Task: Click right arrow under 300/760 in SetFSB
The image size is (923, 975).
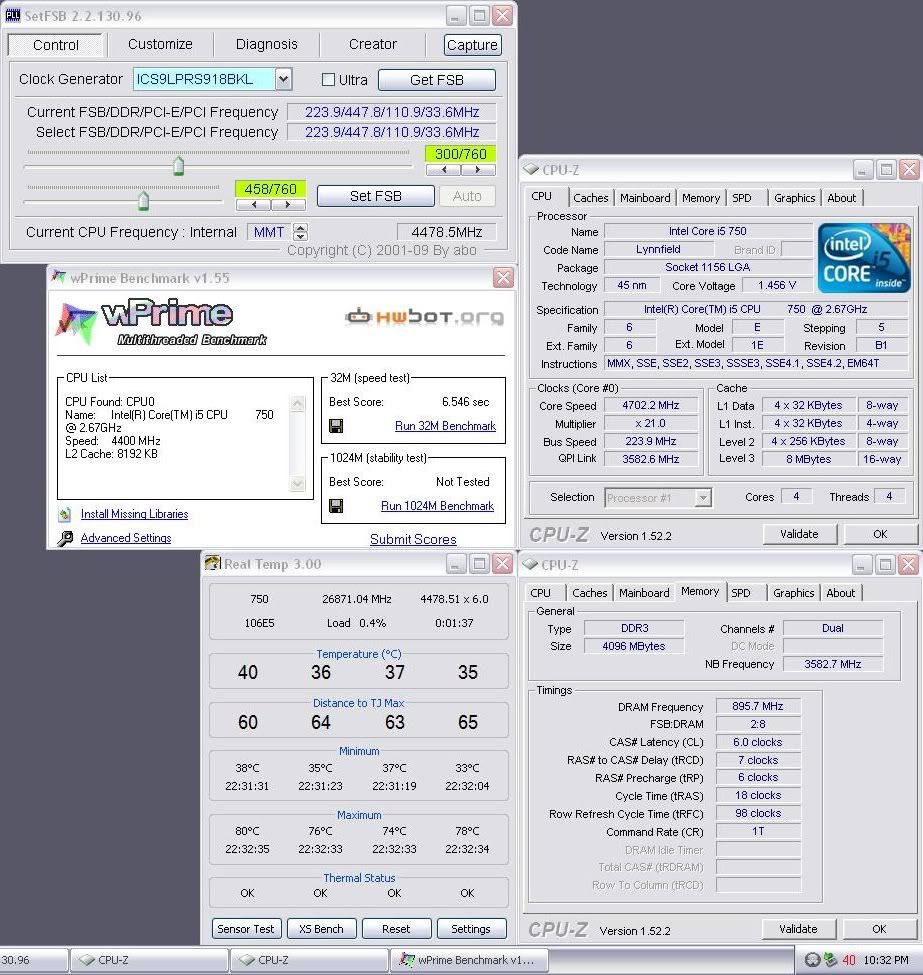Action: 478,170
